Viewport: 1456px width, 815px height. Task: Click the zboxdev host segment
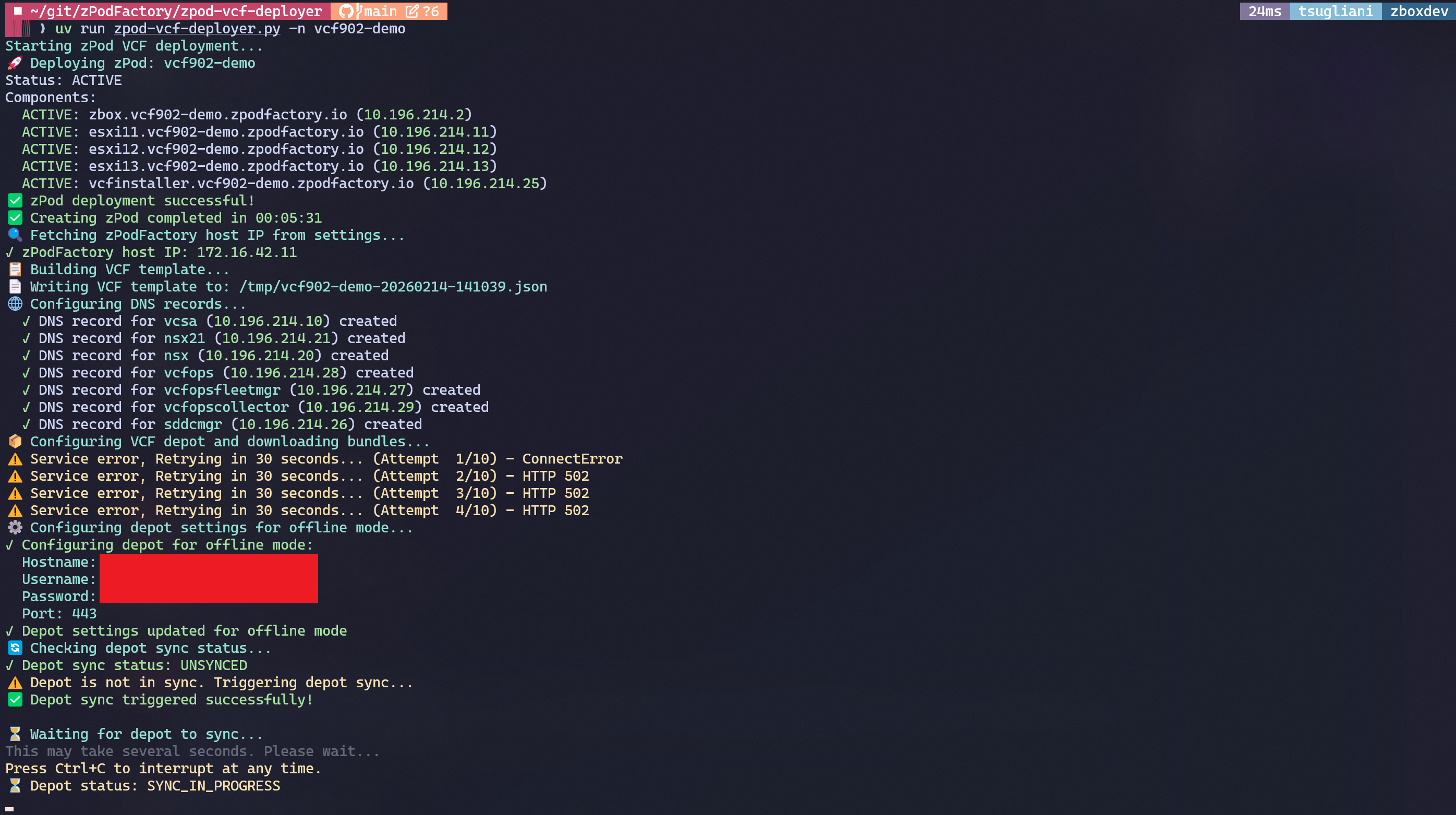(1418, 11)
